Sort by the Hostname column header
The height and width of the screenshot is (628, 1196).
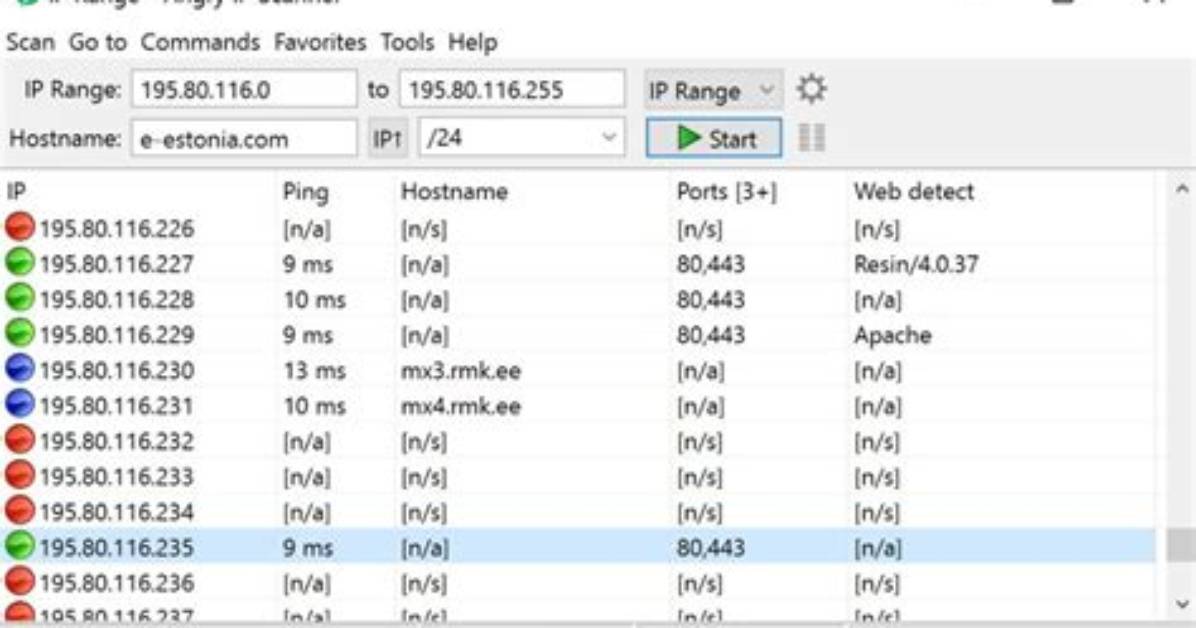(x=454, y=191)
